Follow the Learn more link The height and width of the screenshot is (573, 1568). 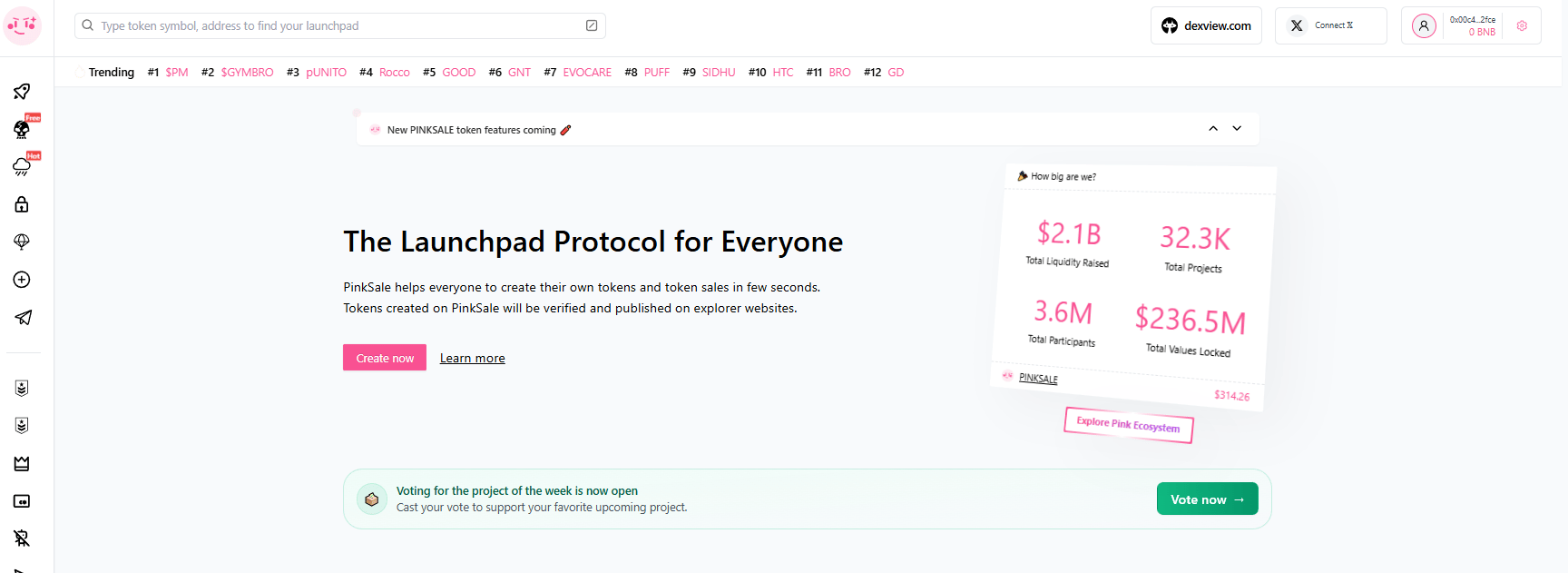473,358
